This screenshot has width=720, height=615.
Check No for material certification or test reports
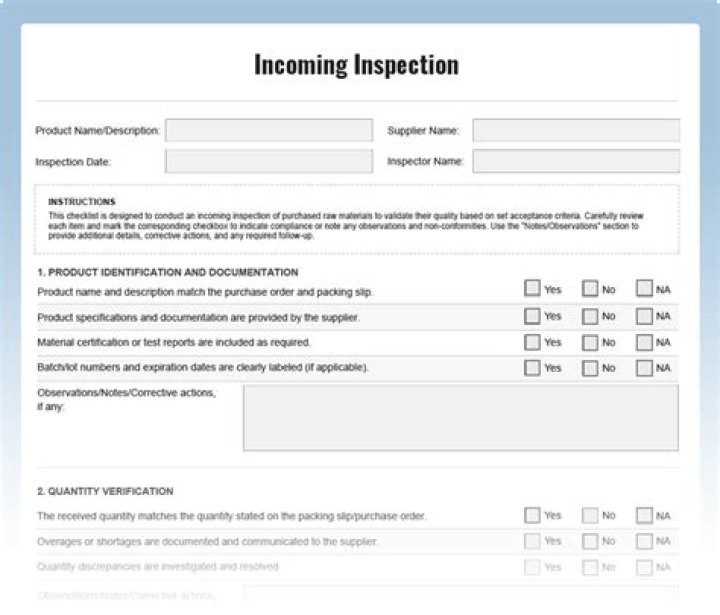pos(590,342)
